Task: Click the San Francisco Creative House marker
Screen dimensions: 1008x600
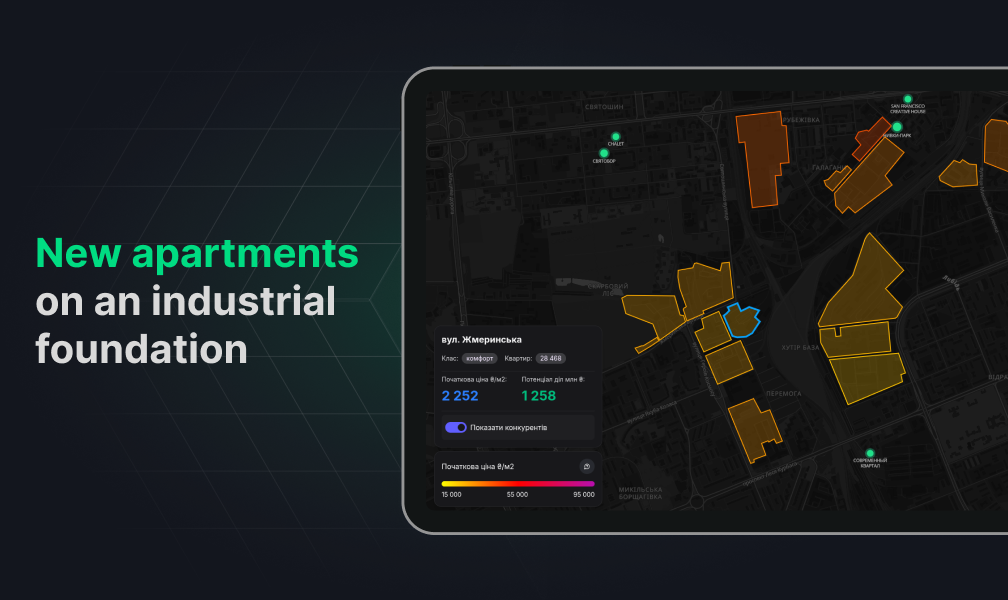Action: tap(907, 99)
